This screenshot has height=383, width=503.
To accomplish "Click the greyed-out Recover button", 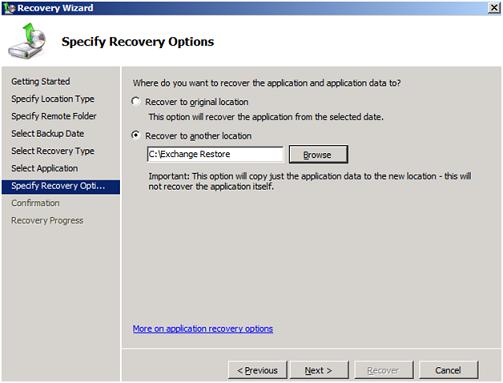I will click(x=384, y=370).
